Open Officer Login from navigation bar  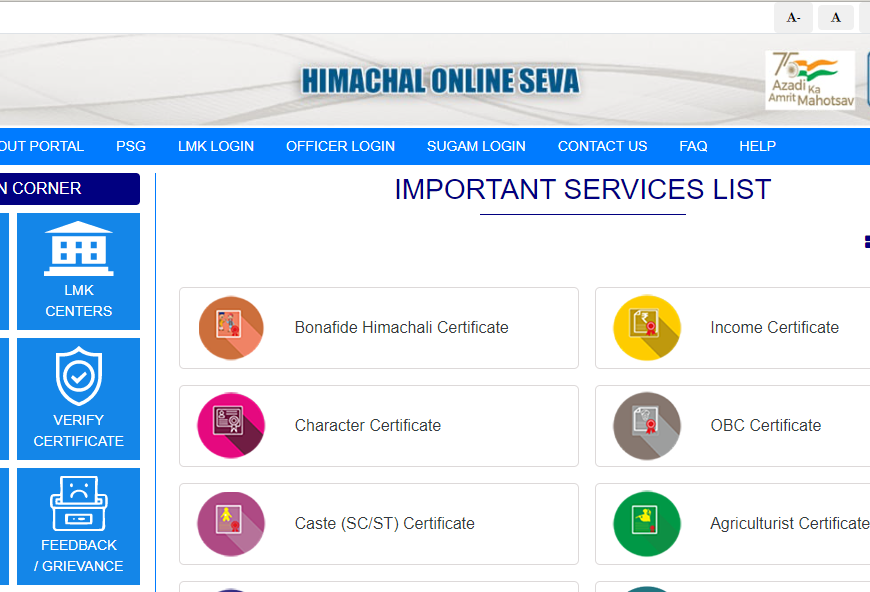point(340,146)
